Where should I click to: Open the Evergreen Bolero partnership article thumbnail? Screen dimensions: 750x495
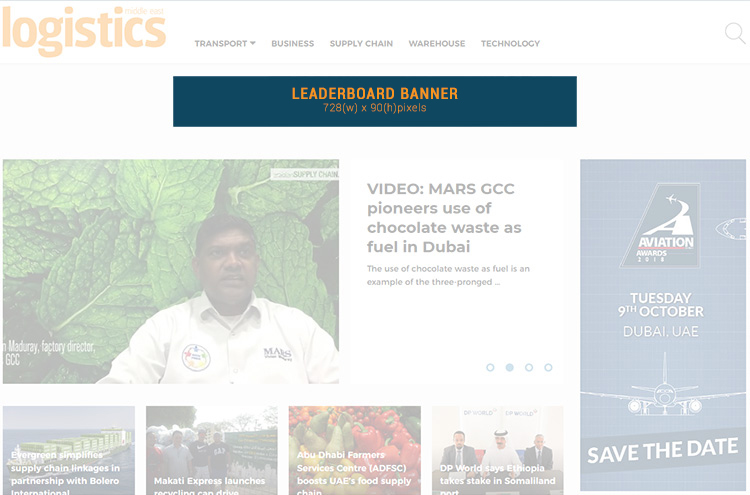pos(69,450)
